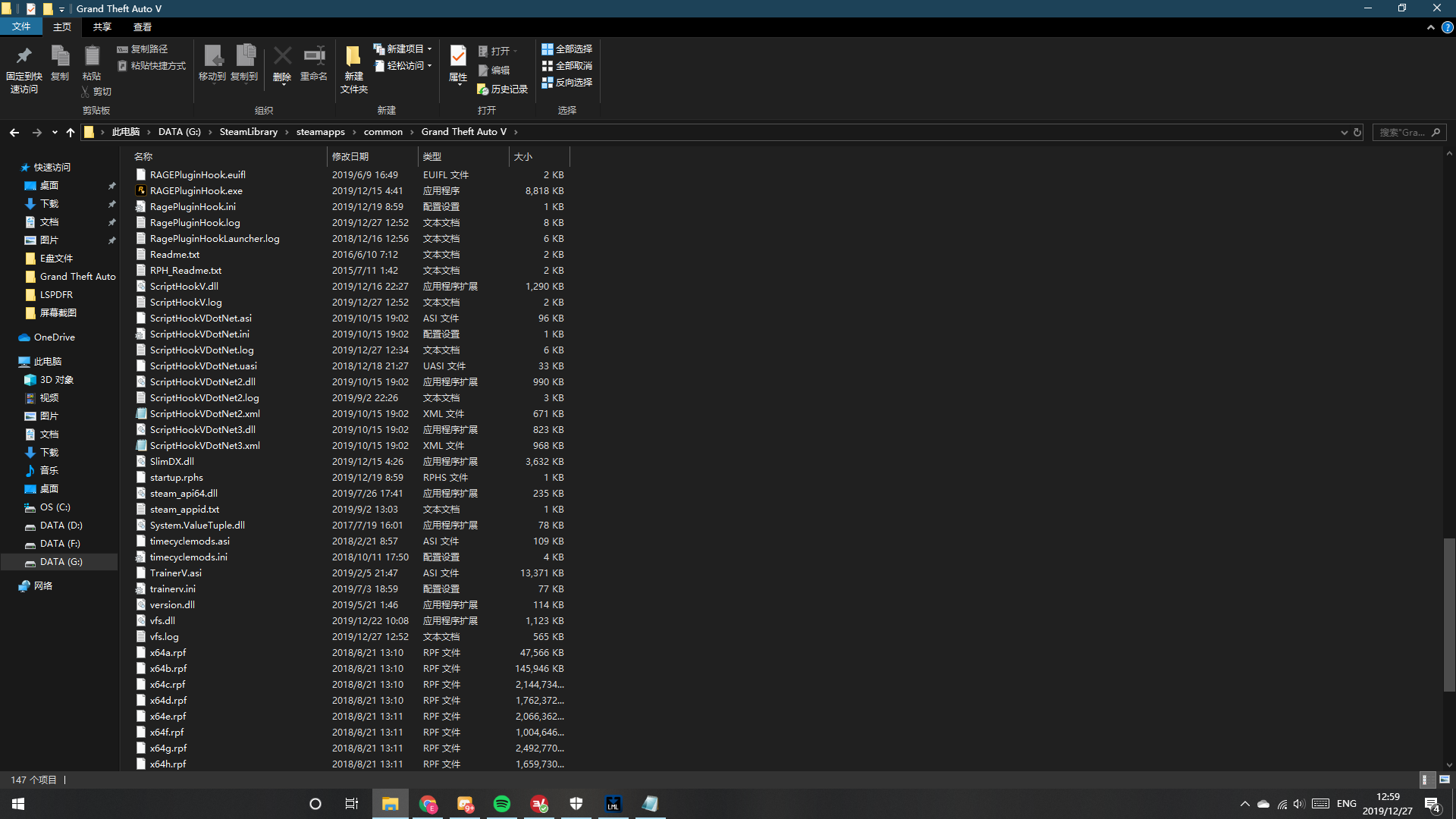
Task: Open the View ribbon tab
Action: tap(143, 27)
